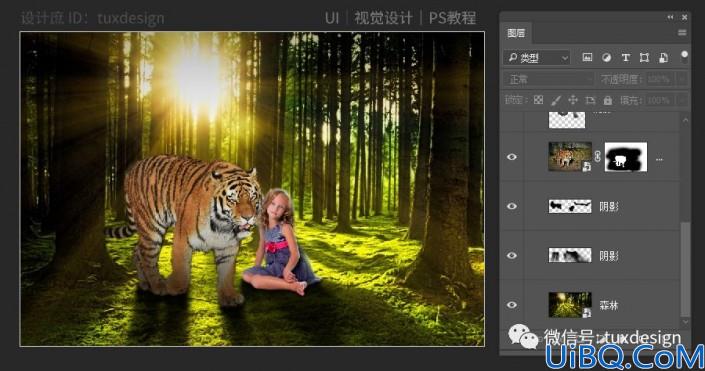Collapse the panel with double-arrow icon
This screenshot has height=371, width=705.
(x=670, y=17)
